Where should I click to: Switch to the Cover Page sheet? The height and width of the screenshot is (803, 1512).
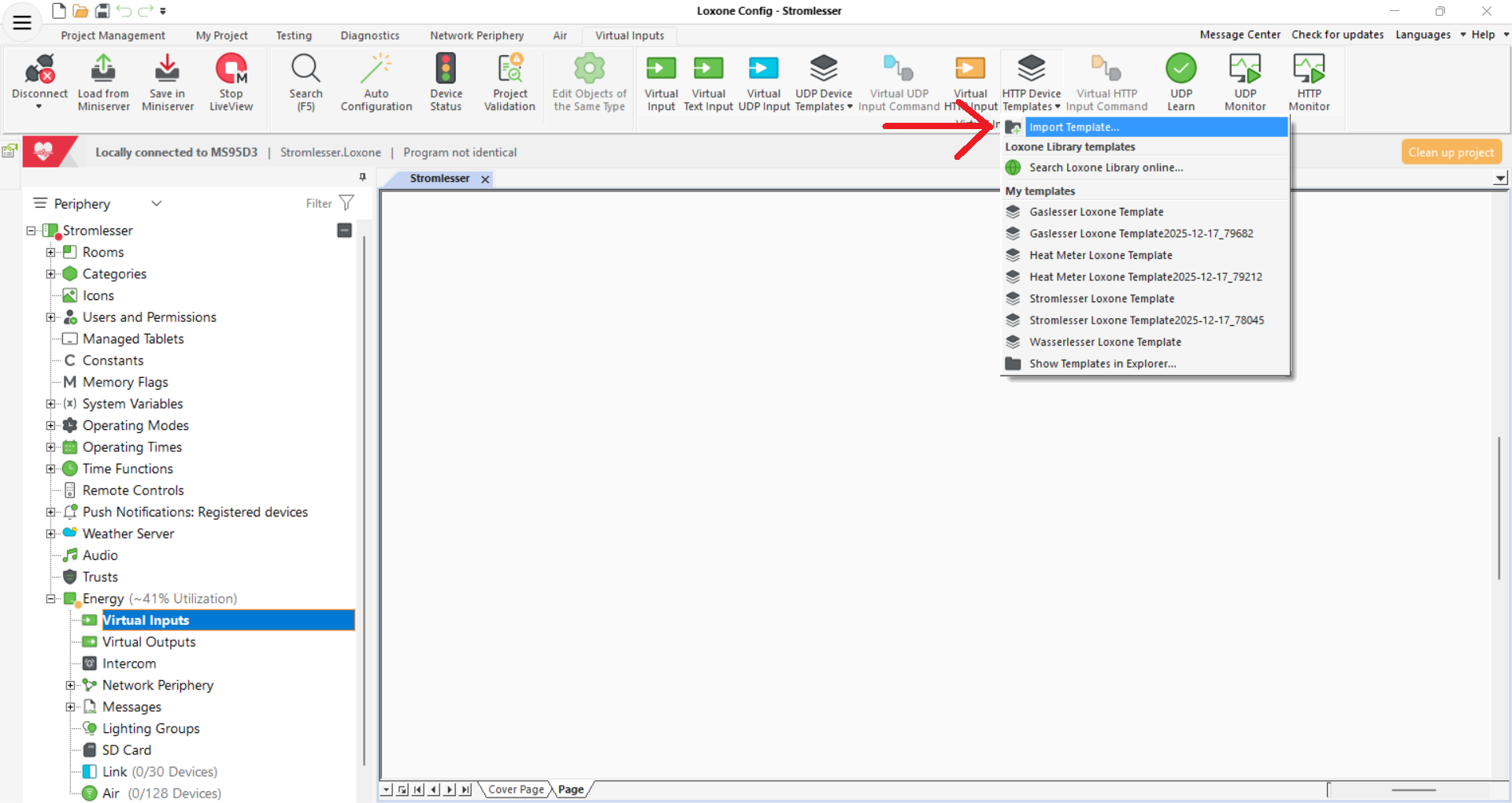coord(515,789)
